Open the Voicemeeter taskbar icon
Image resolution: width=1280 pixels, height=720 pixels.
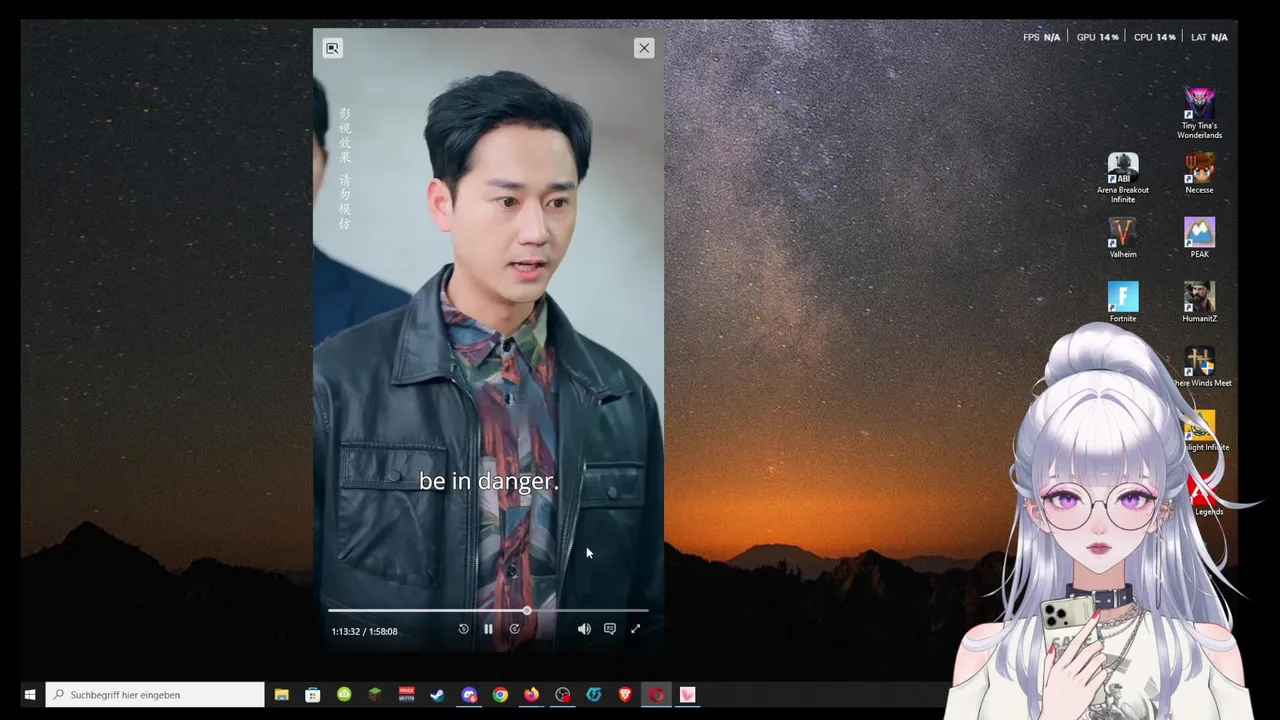(407, 695)
